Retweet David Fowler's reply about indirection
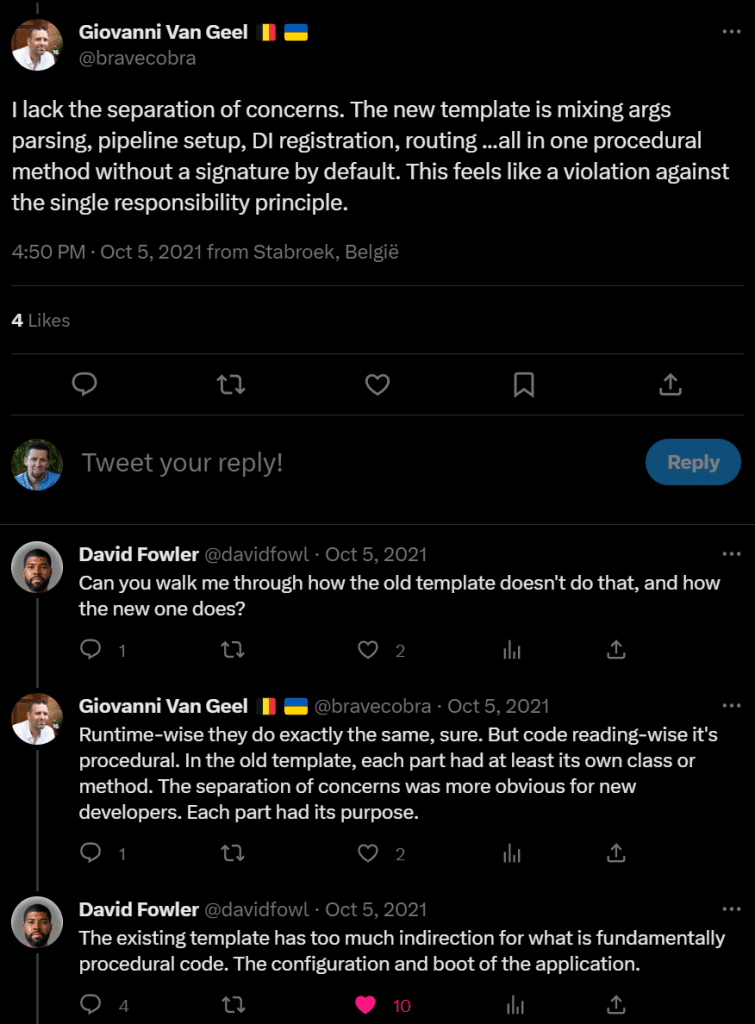755x1024 pixels. click(x=231, y=1004)
